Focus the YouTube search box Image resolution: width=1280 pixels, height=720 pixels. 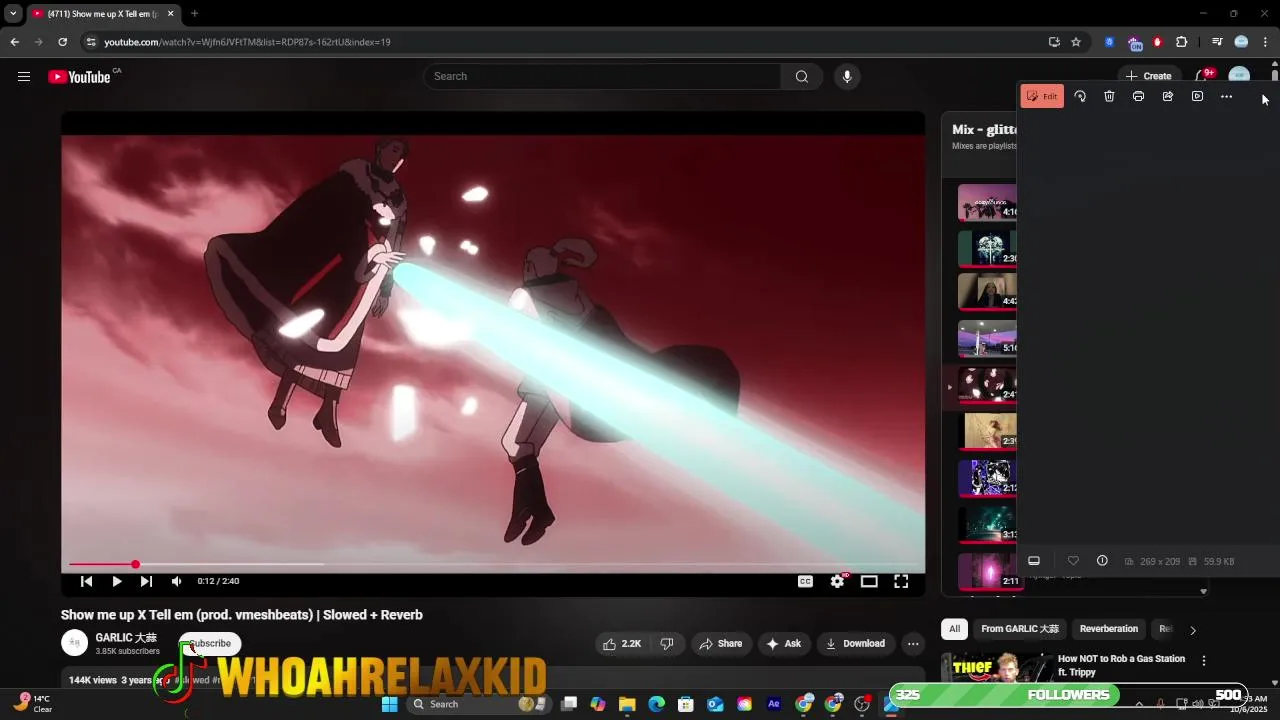603,77
